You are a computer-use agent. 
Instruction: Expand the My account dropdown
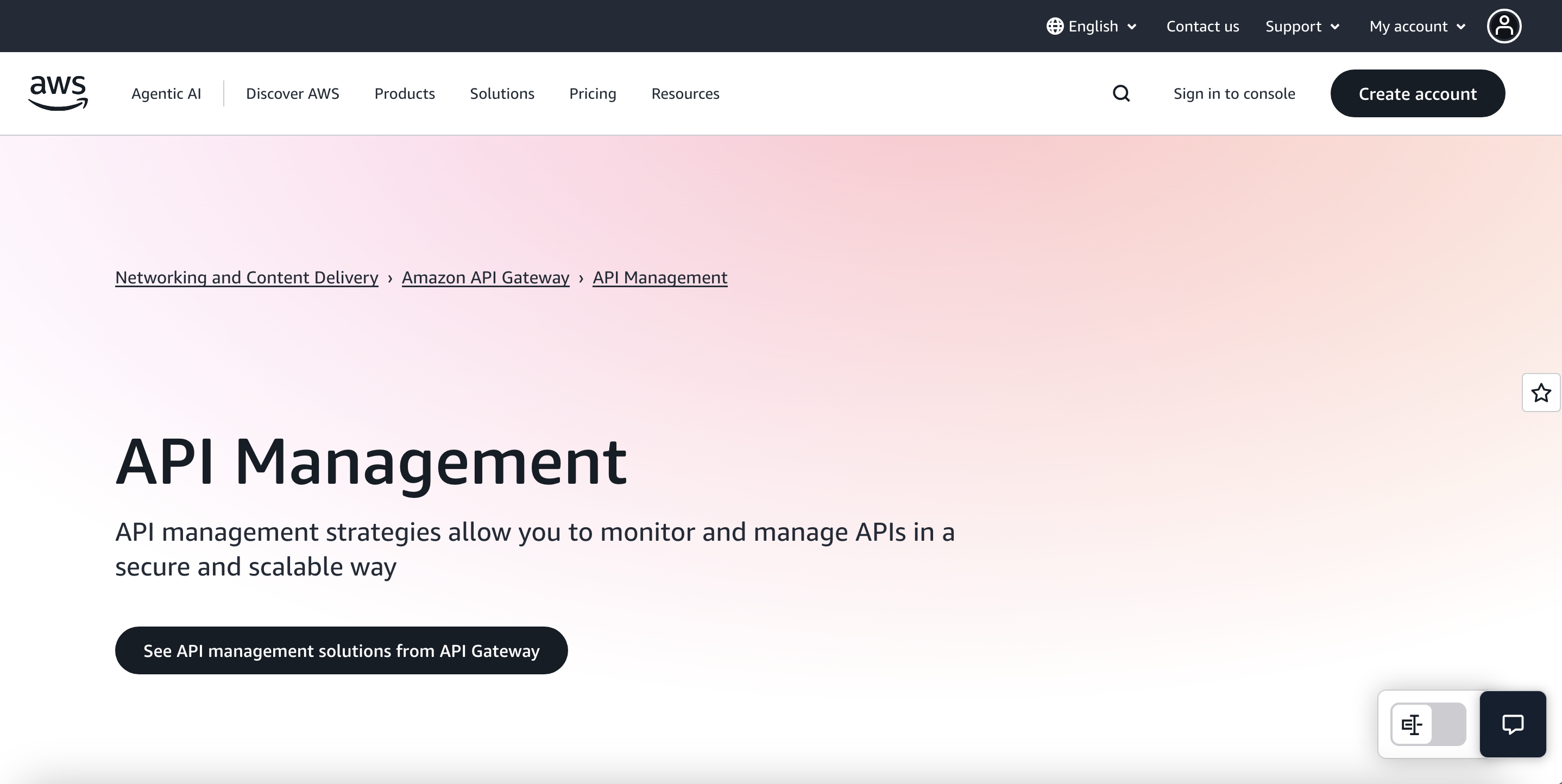(1417, 26)
